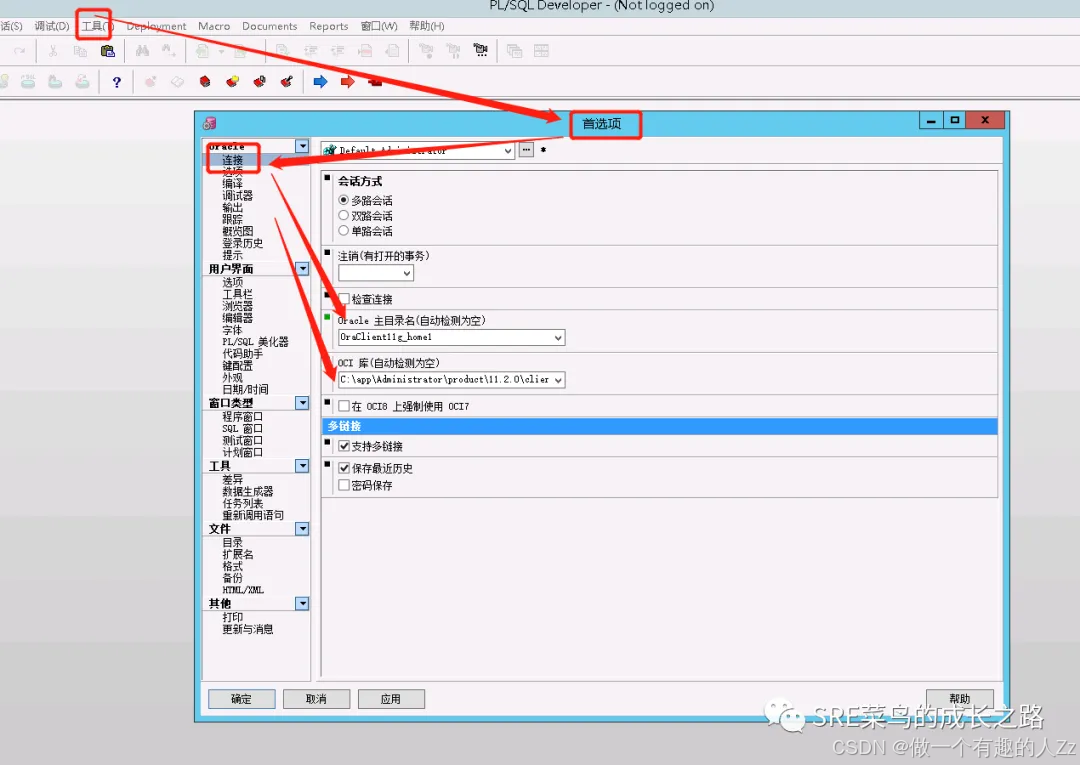This screenshot has height=765, width=1080.
Task: Collapse the 用户界面 category arrow
Action: point(302,268)
